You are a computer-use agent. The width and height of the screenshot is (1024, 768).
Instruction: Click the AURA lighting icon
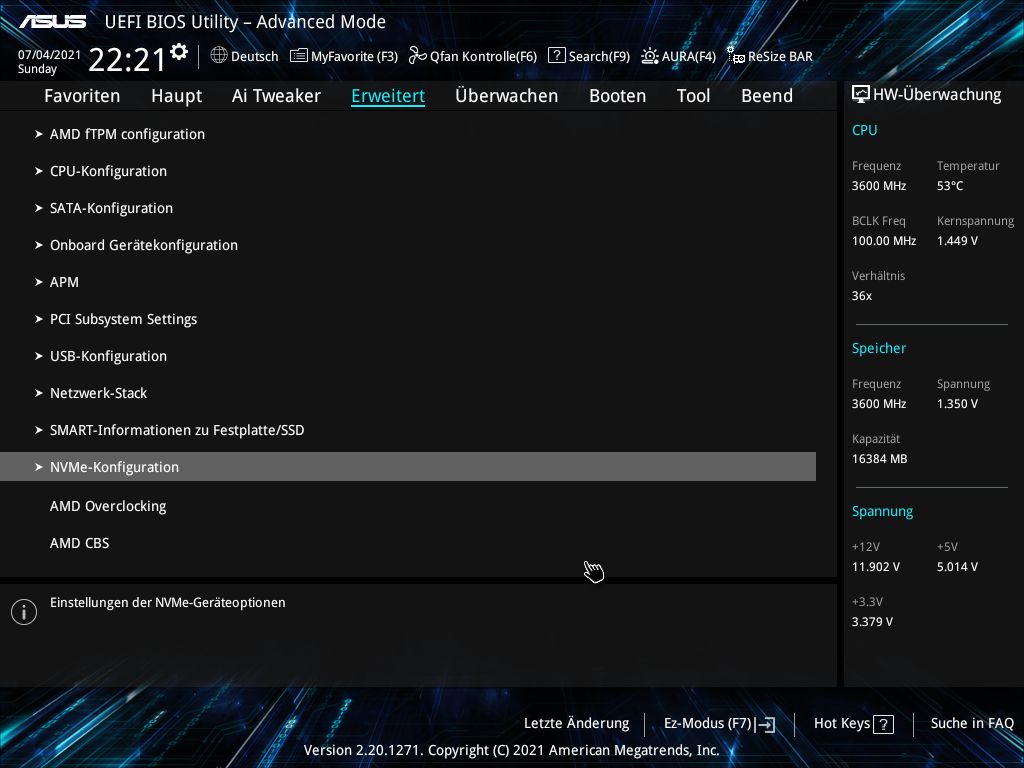(x=650, y=56)
